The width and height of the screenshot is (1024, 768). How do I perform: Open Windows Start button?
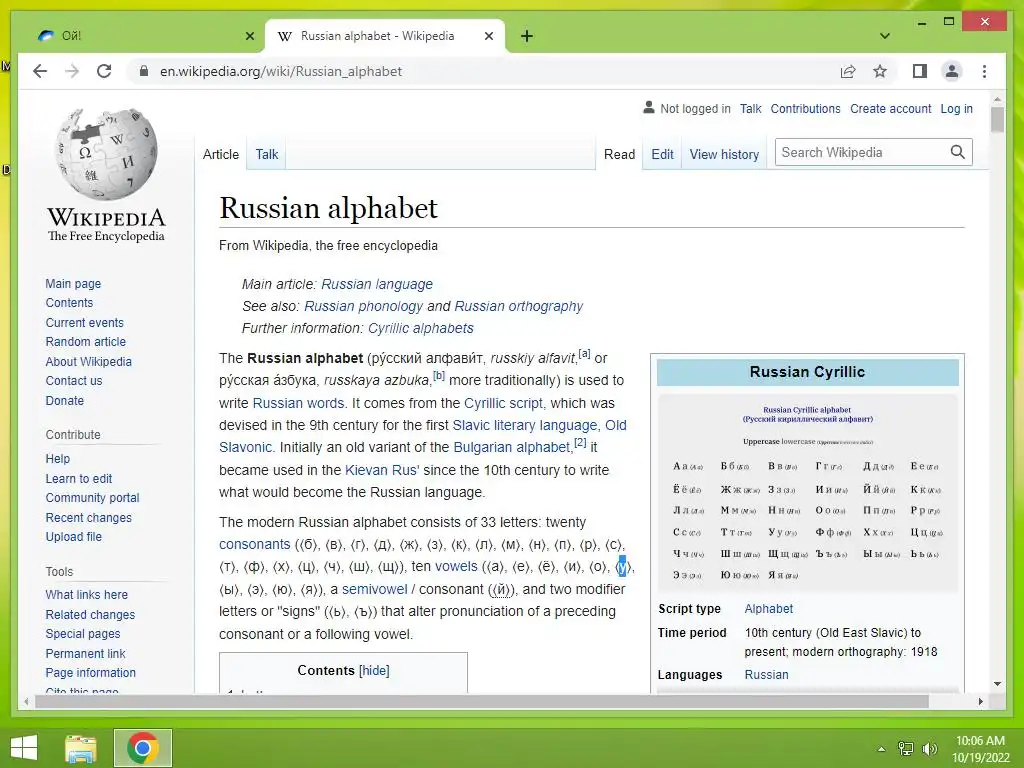click(x=24, y=748)
